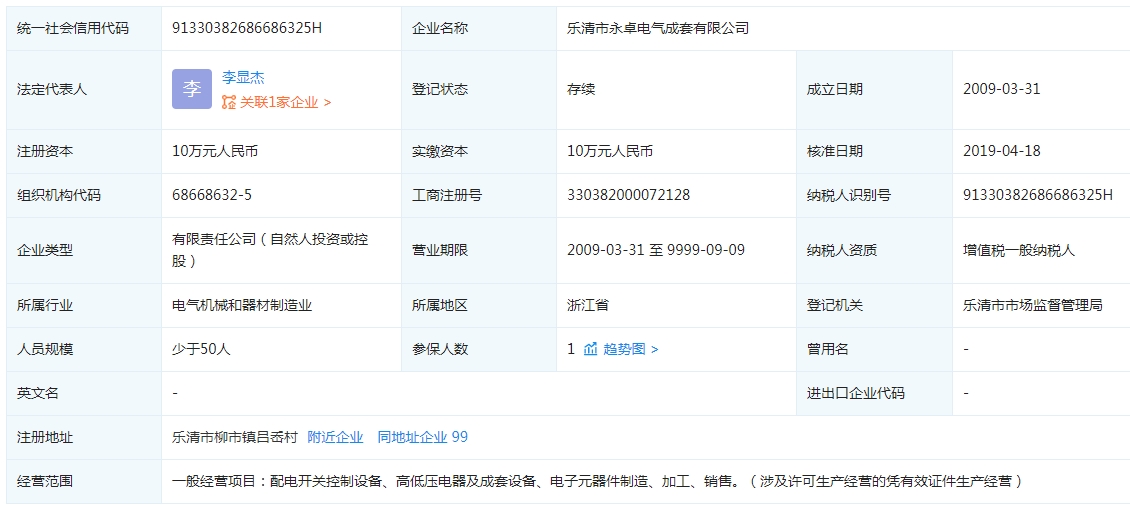Click the 工商注册号 value 330382000072128

coord(628,195)
